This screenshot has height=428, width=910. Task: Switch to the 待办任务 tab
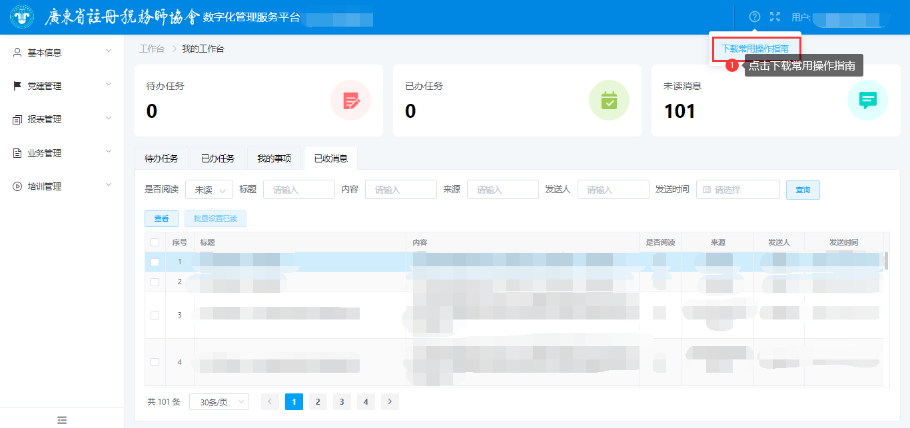tap(161, 158)
